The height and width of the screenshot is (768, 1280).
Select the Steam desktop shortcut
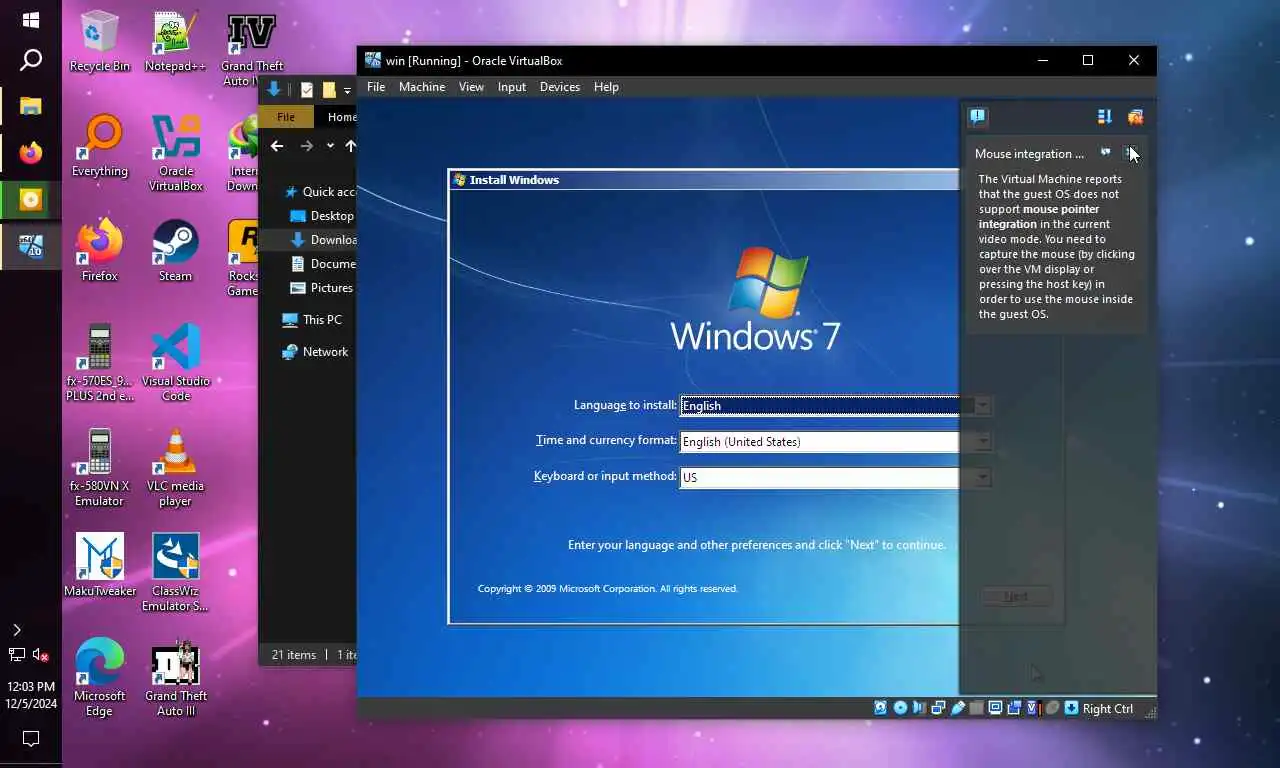pyautogui.click(x=175, y=251)
